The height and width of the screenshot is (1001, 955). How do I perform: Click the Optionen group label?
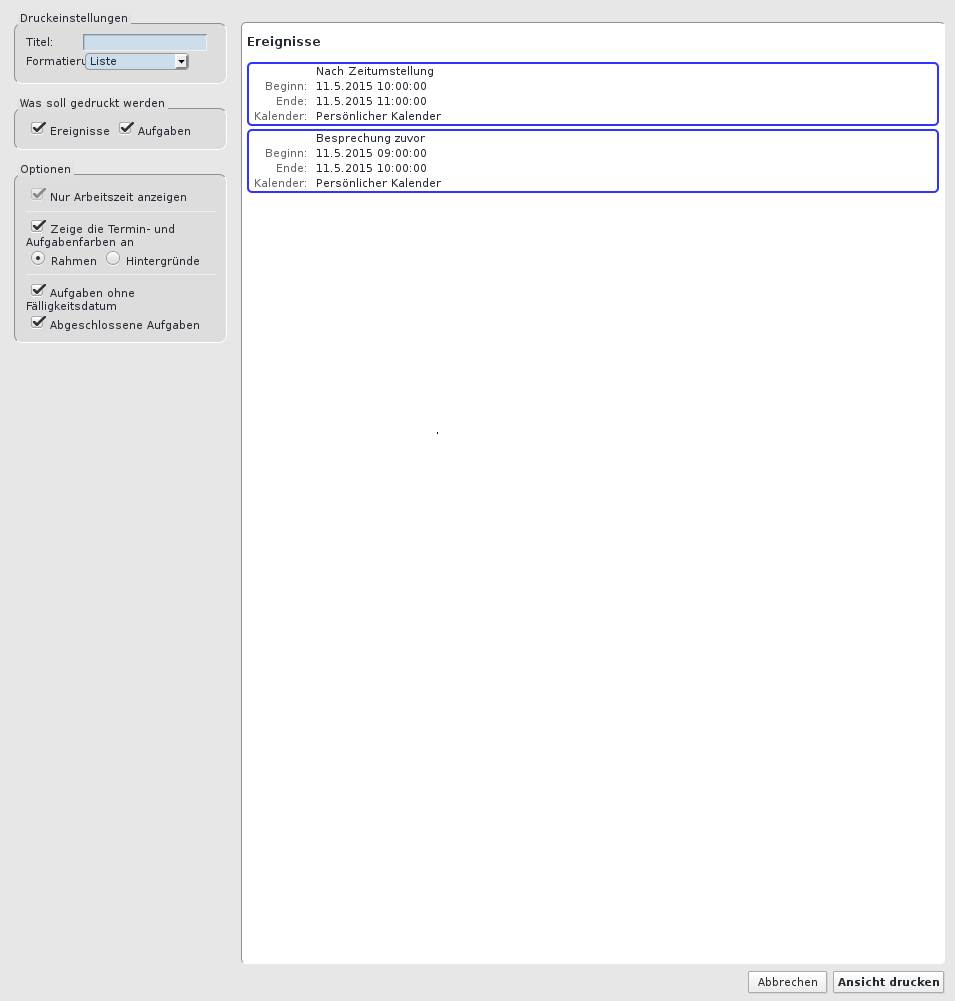[x=46, y=169]
